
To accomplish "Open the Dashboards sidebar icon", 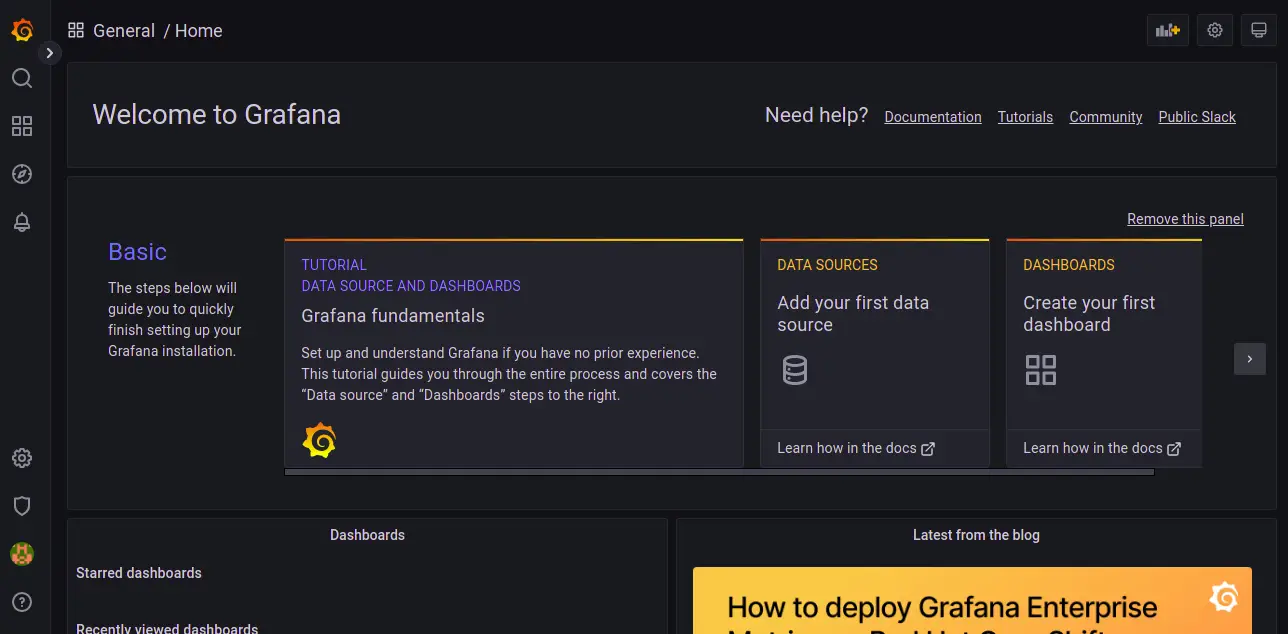I will coord(22,126).
